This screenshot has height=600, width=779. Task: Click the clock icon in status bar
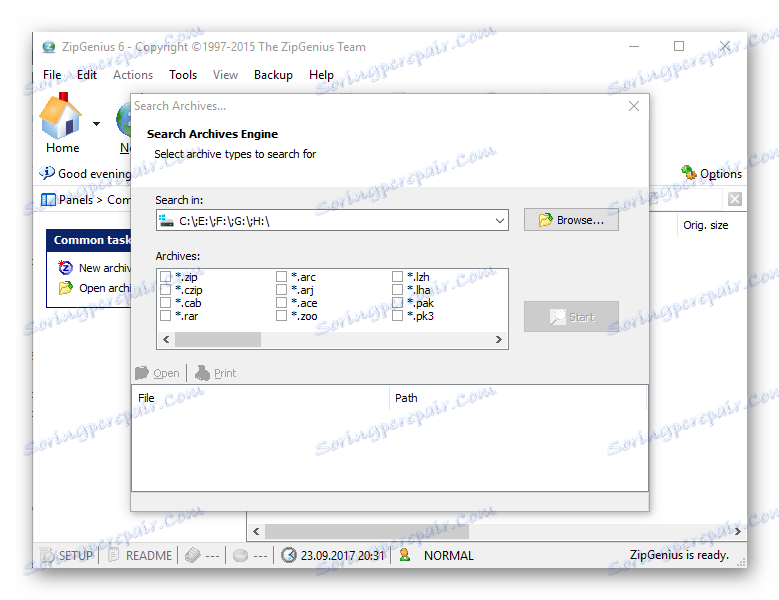(x=289, y=555)
